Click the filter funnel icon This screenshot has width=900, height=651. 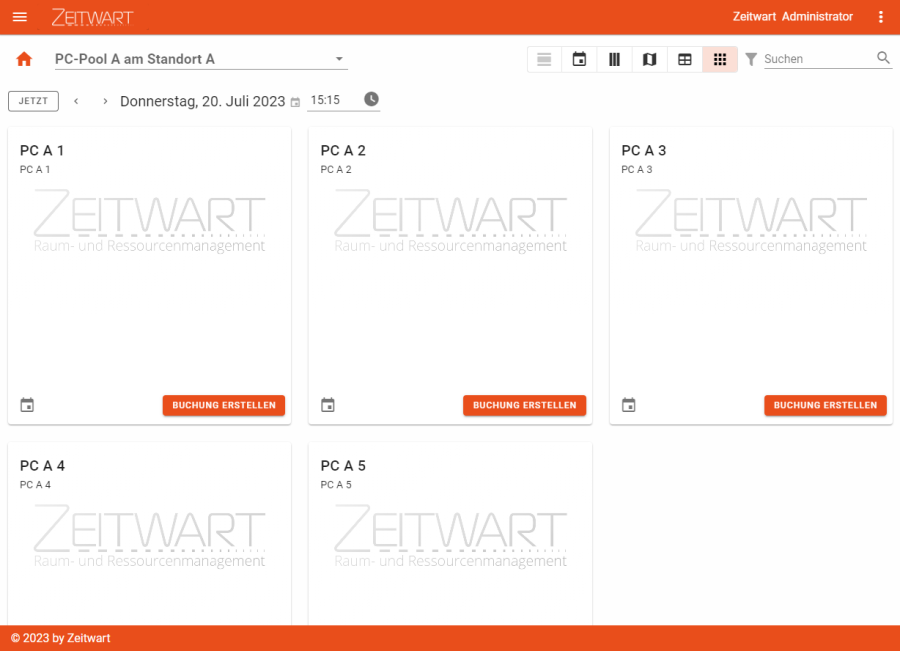[x=751, y=60]
